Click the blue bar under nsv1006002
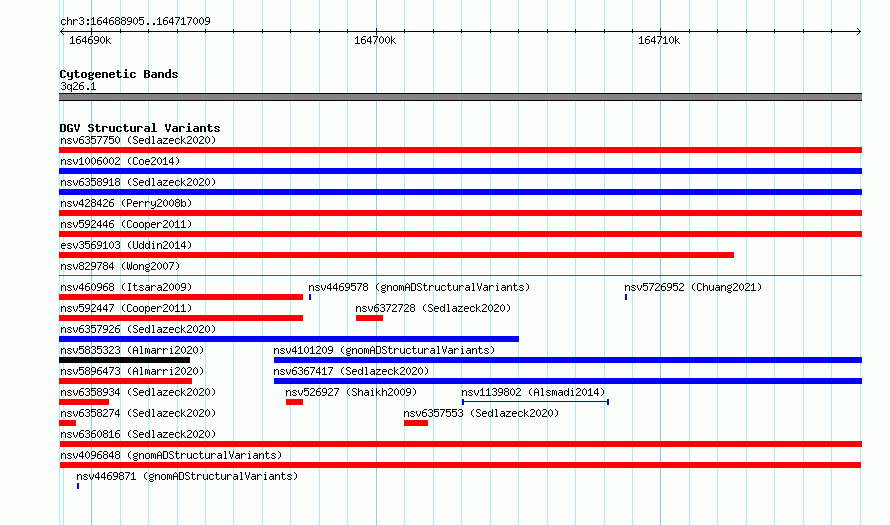 [460, 171]
